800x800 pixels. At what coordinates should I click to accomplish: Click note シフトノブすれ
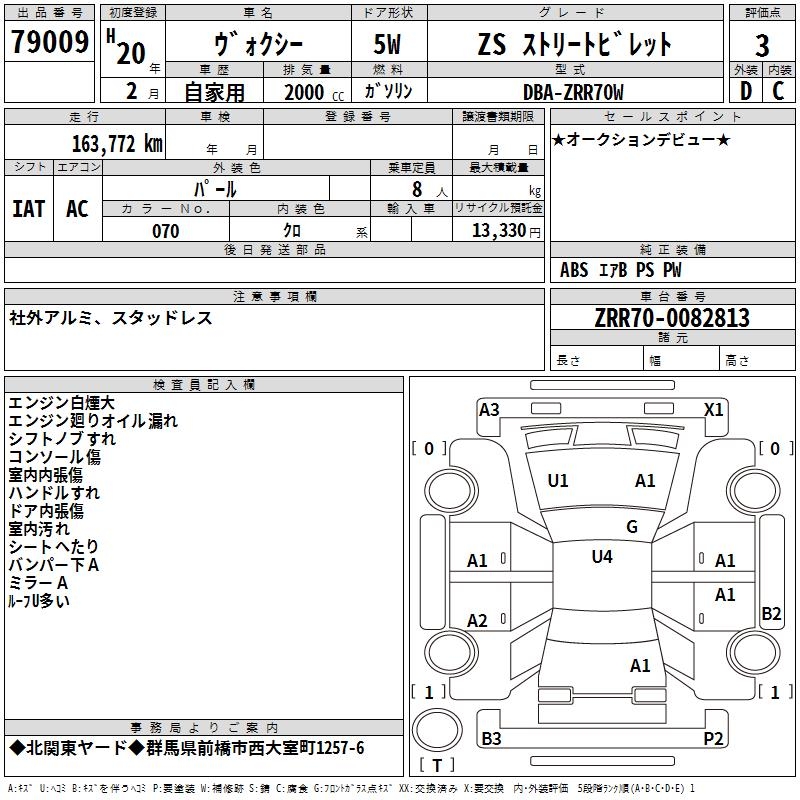[x=62, y=438]
